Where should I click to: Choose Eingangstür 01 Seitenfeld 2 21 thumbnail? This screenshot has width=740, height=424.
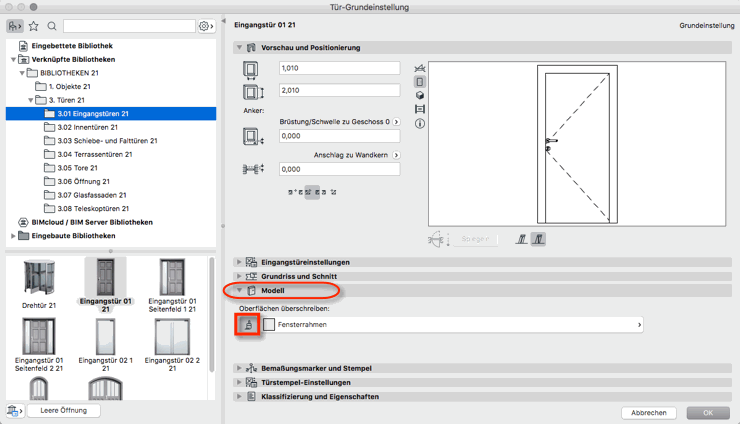[x=39, y=345]
